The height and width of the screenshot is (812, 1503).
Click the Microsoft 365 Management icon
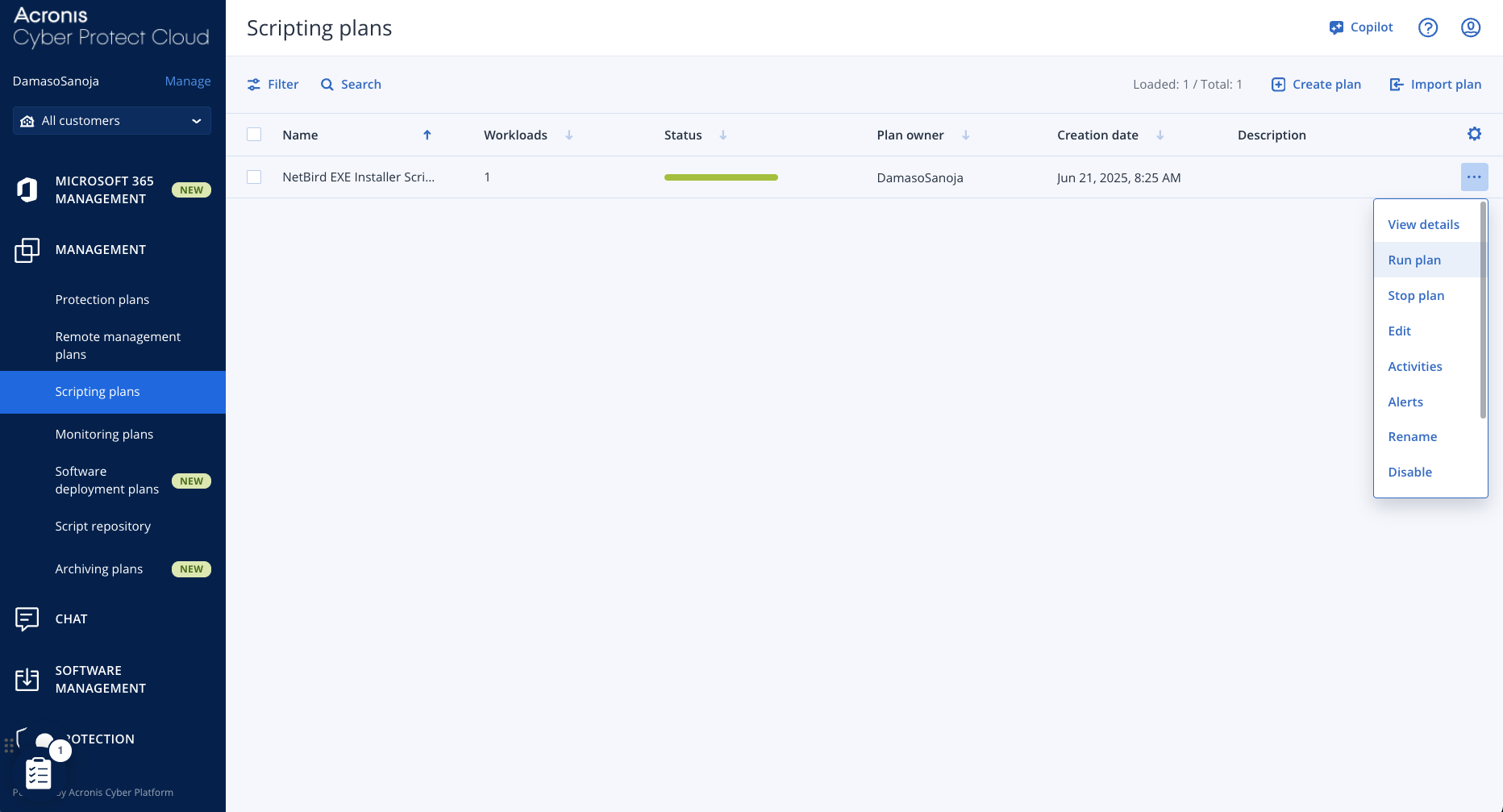click(x=27, y=189)
